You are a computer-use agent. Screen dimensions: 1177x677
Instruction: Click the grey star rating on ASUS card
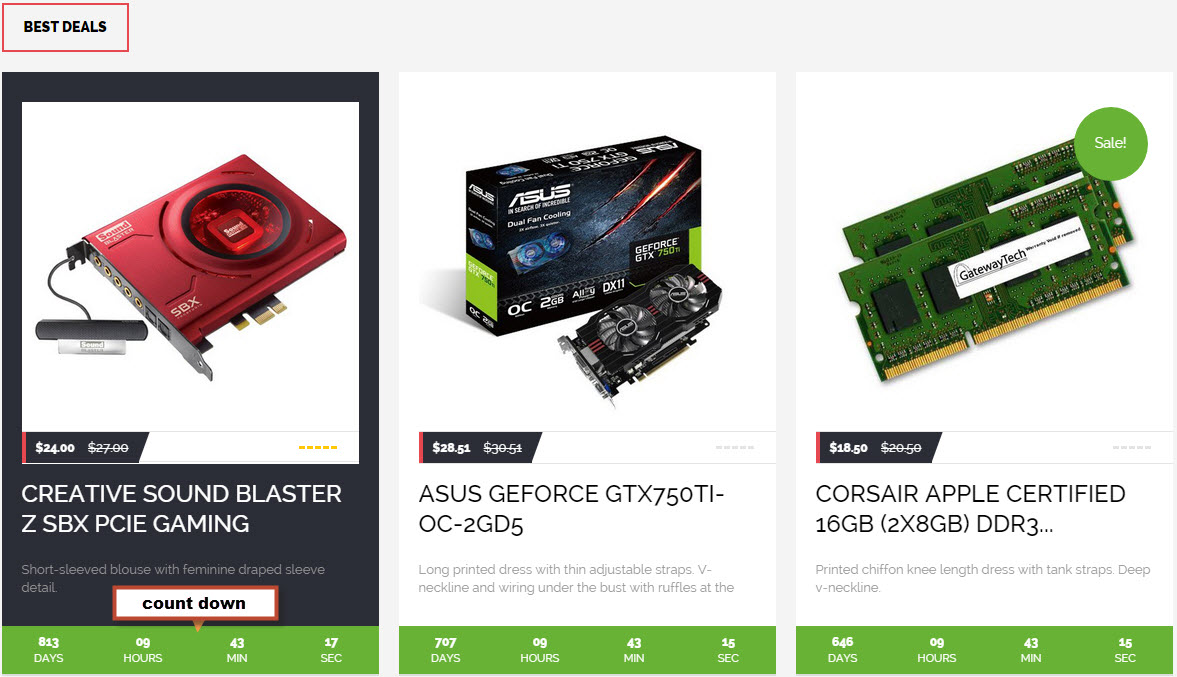pyautogui.click(x=735, y=447)
